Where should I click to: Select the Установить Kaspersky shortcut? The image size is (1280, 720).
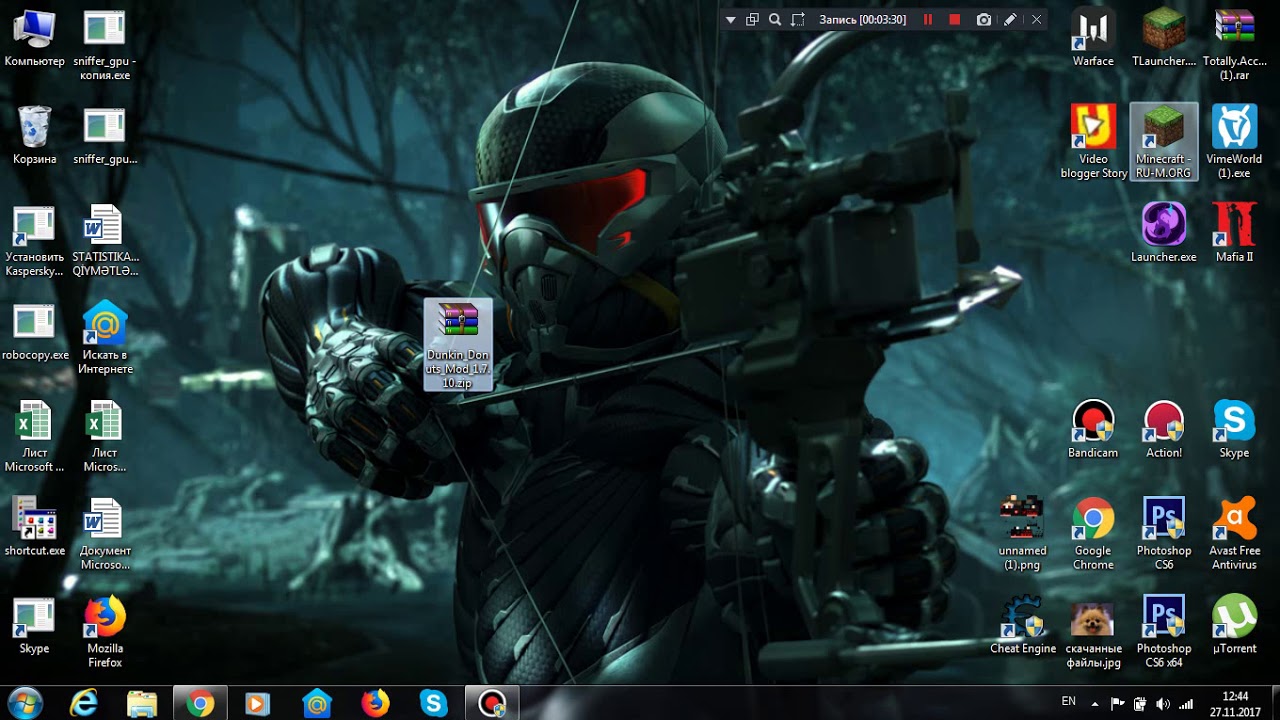point(34,241)
